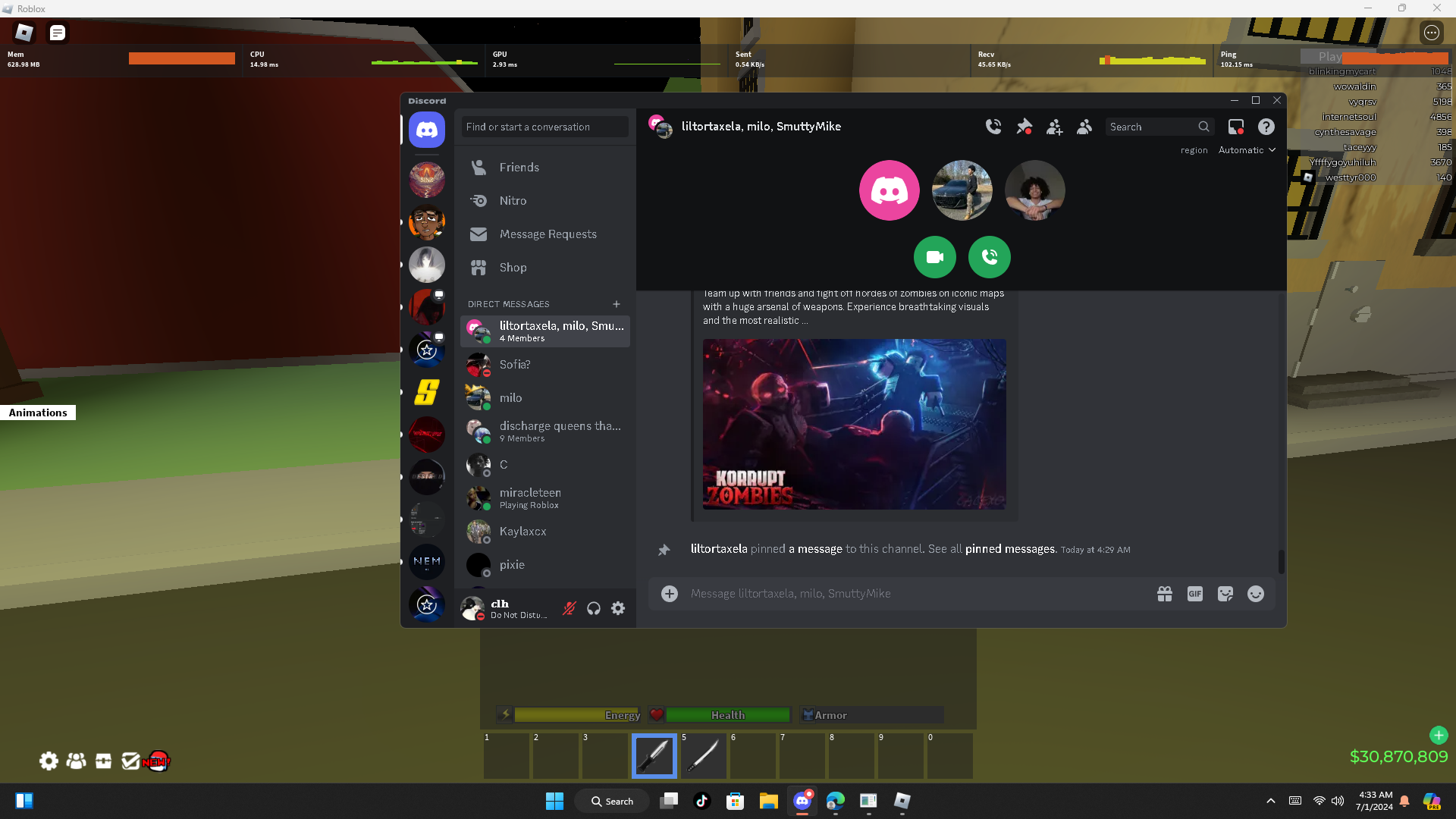The width and height of the screenshot is (1456, 819).
Task: Open Microsoft Edge from the taskbar
Action: coord(836,801)
